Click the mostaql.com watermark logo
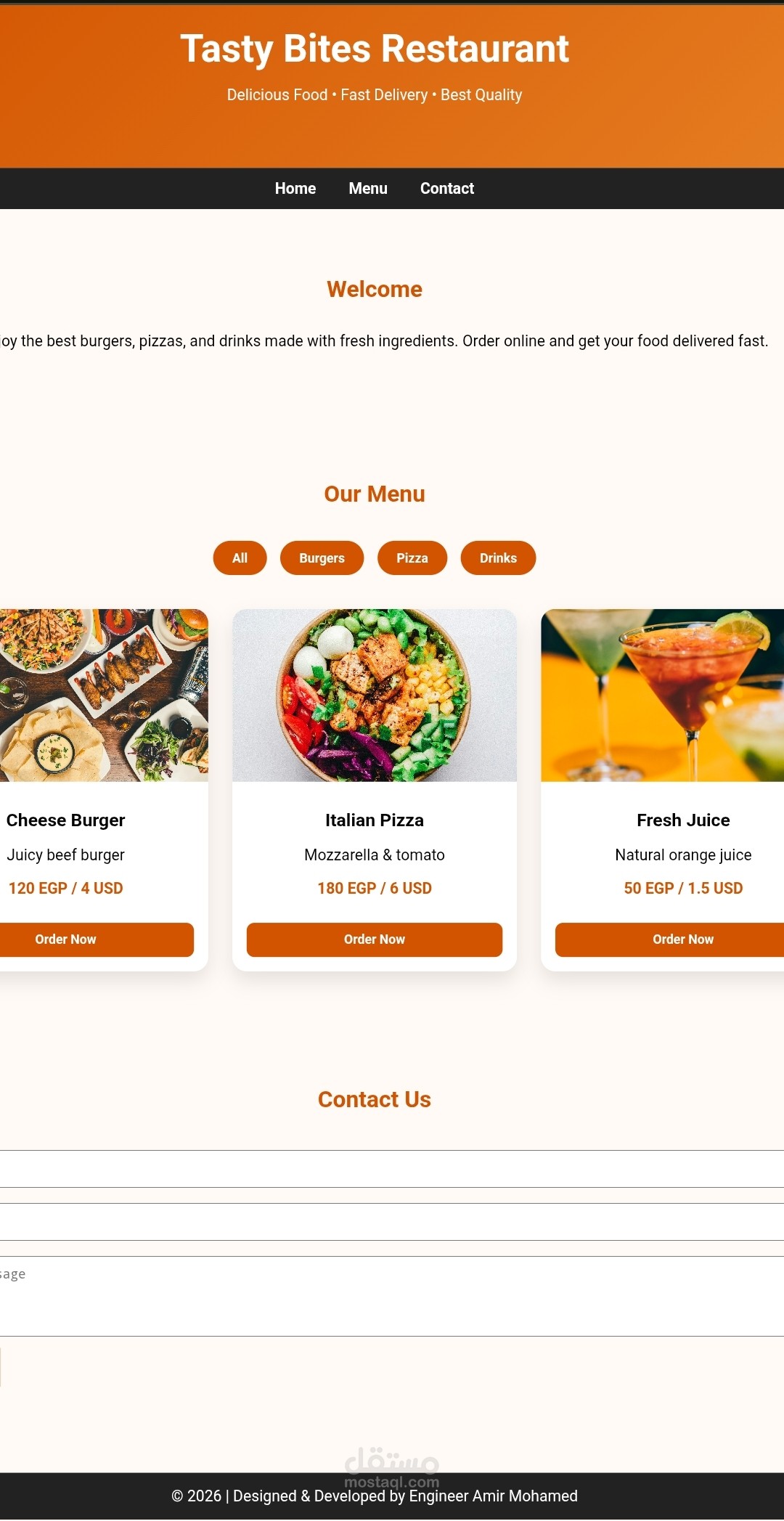Screen dimensions: 784x1521 [x=392, y=1467]
